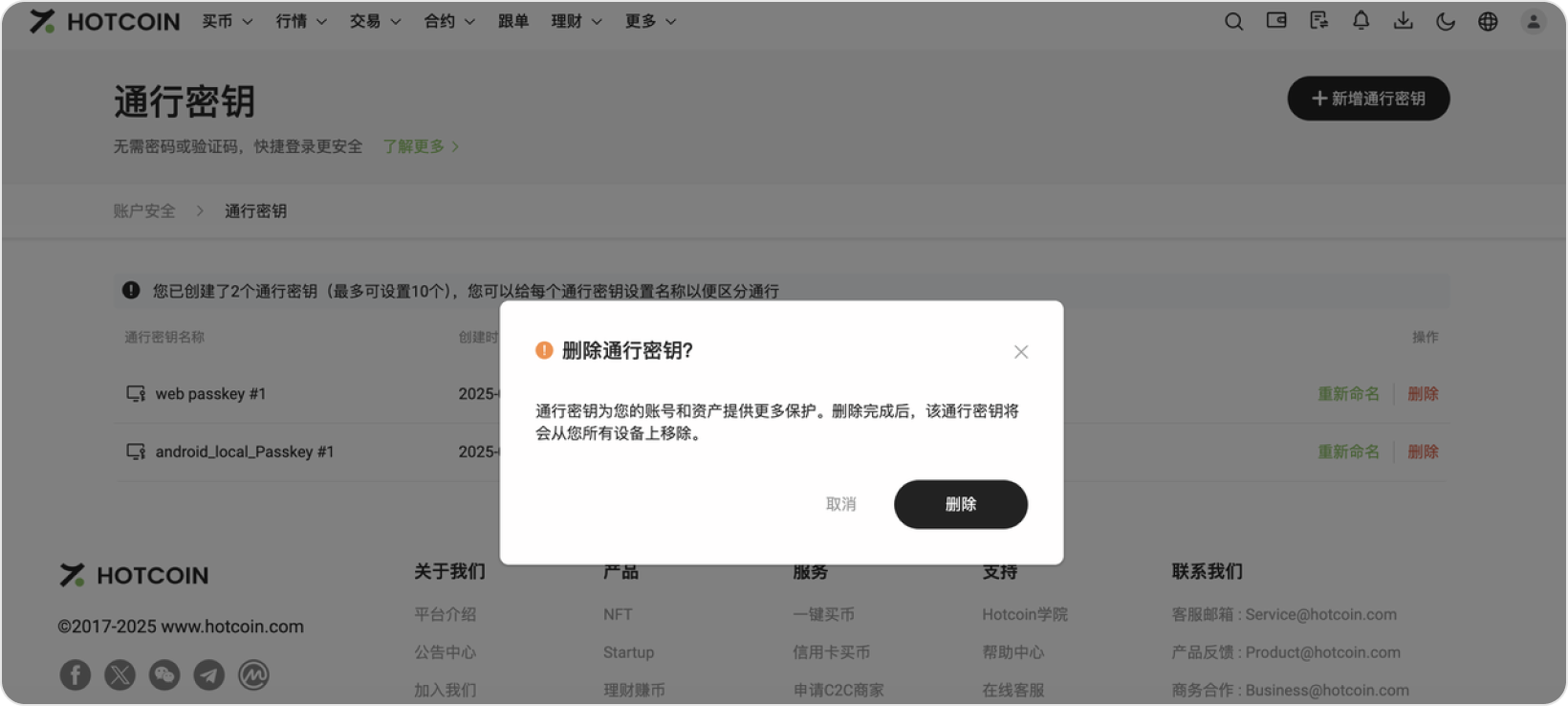Click the download app icon
The width and height of the screenshot is (1568, 706).
(1403, 21)
